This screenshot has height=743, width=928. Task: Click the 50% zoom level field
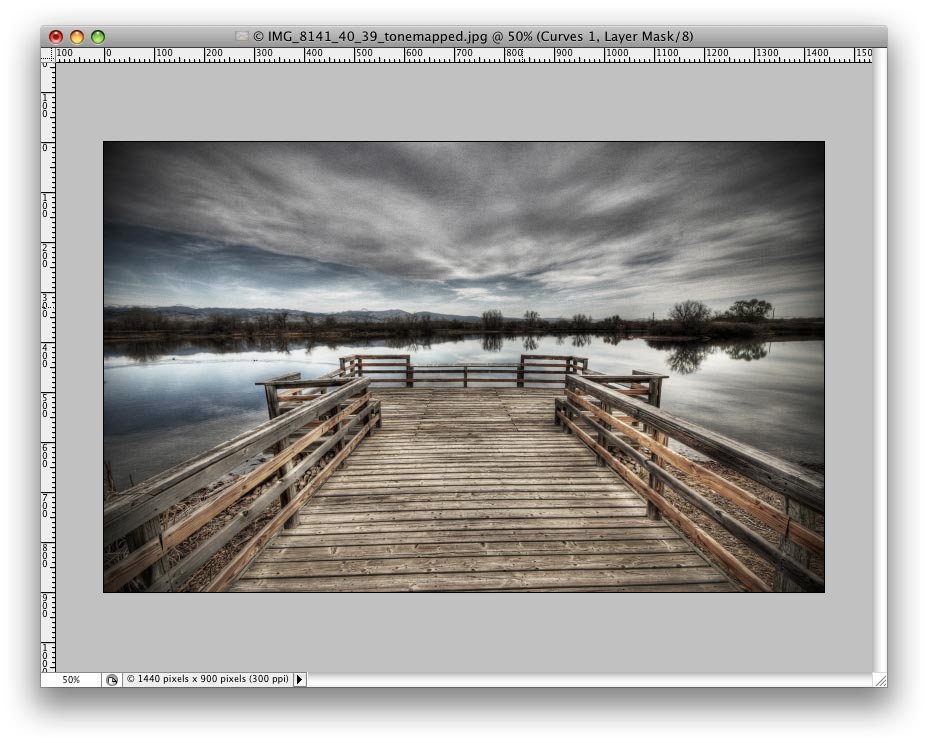click(x=71, y=680)
